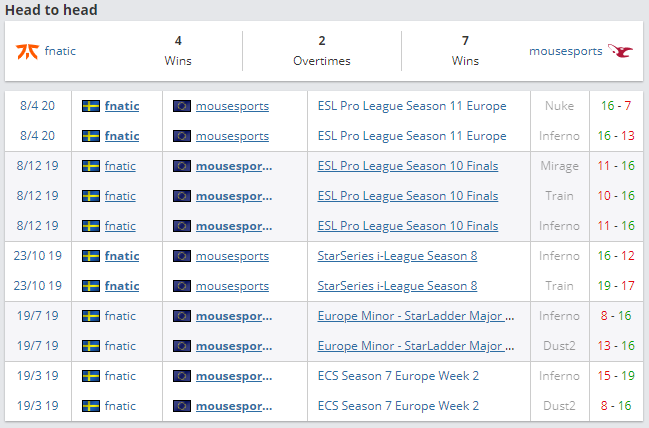Open ESL Pro League Season 11 Europe Nuke match
This screenshot has width=649, height=428.
412,106
